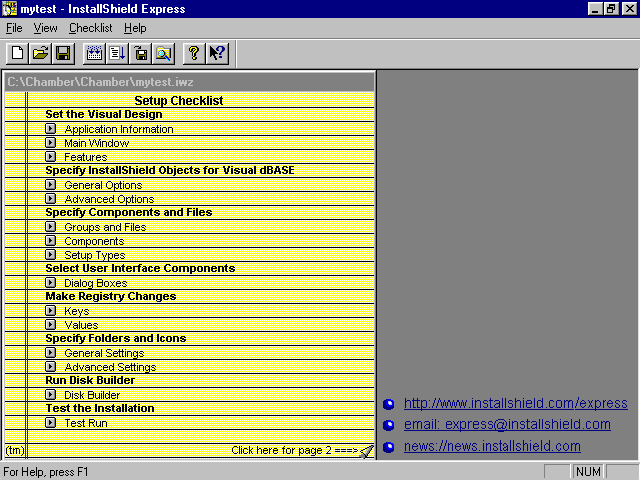
Task: Select the Disk Builder checklist item
Action: pyautogui.click(x=92, y=395)
